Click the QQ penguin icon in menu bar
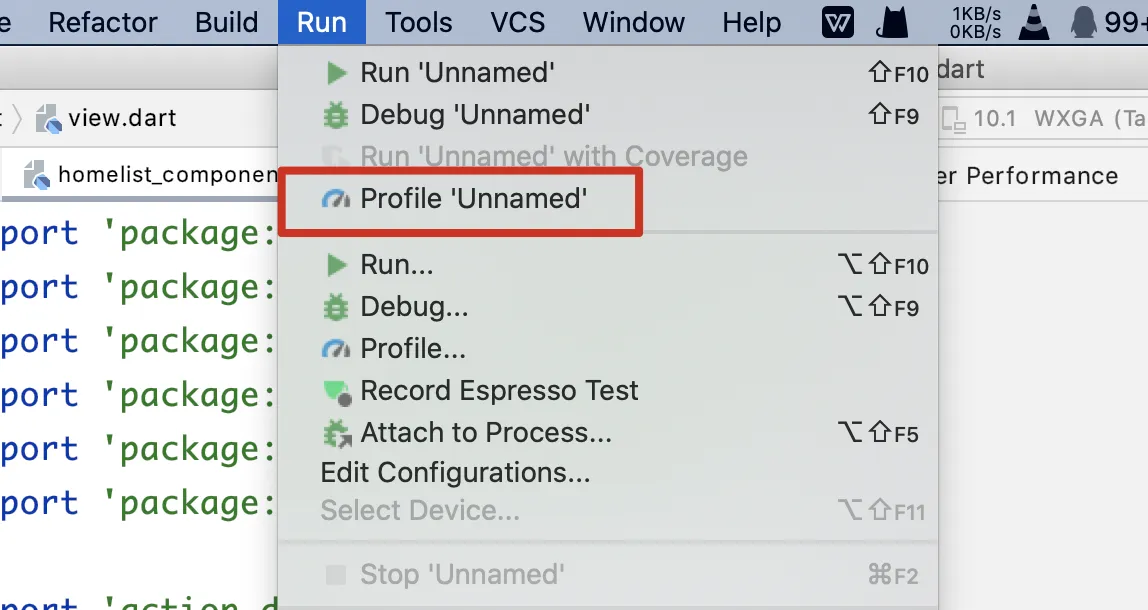Viewport: 1148px width, 610px height. (1083, 22)
